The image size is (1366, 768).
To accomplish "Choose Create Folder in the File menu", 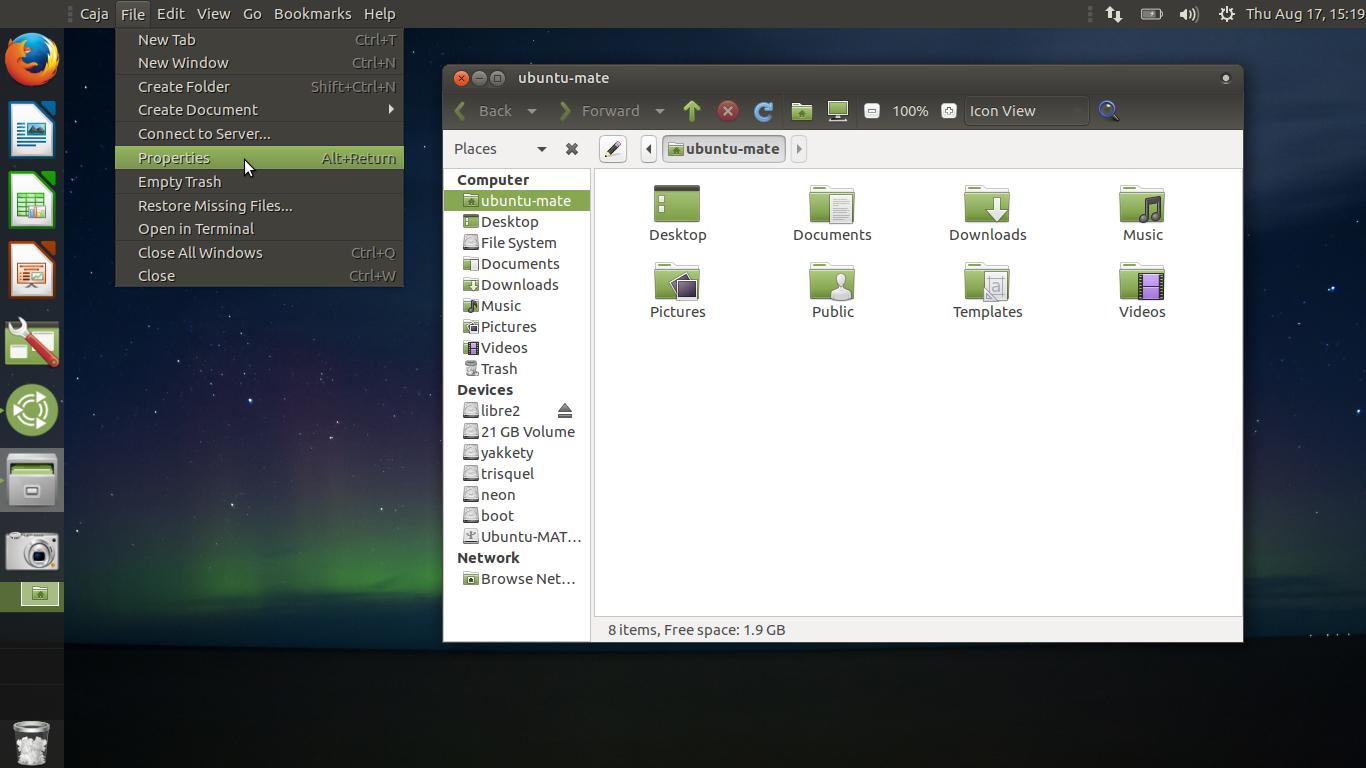I will point(260,87).
